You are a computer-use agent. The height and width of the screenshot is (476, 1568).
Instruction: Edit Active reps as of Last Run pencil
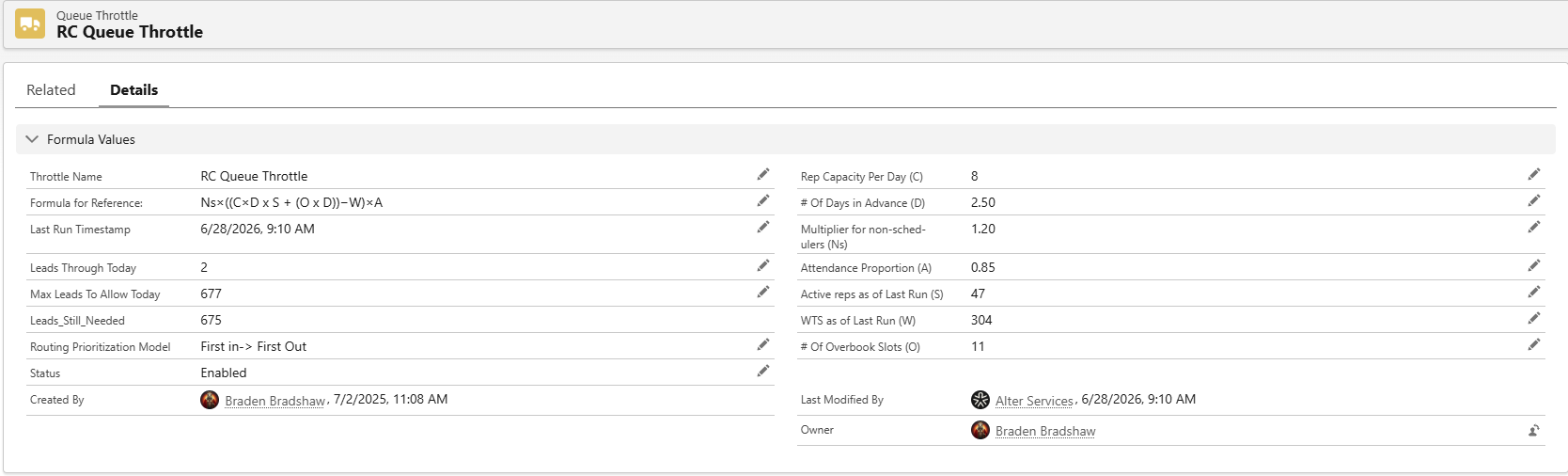[1534, 292]
